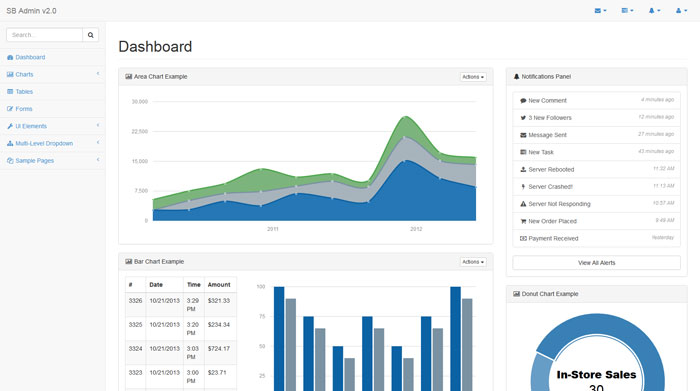Click the Forms edit icon in sidebar

coord(10,109)
